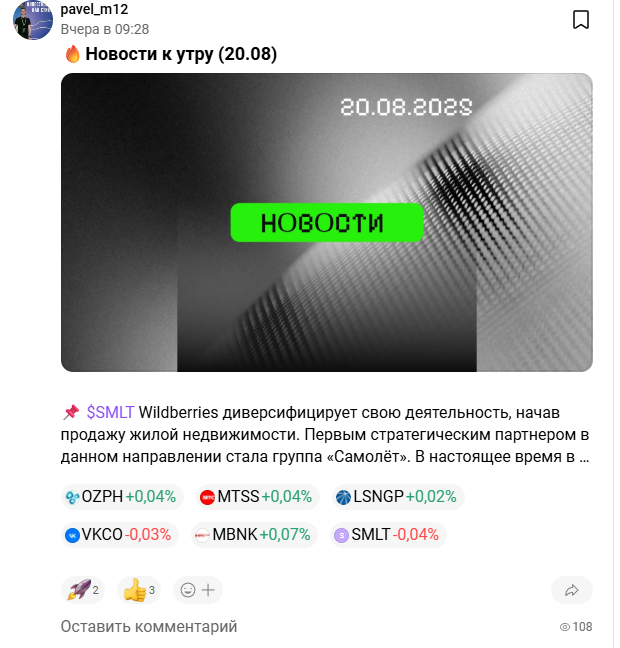Bookmark this post
This screenshot has width=620, height=648.
pos(581,20)
